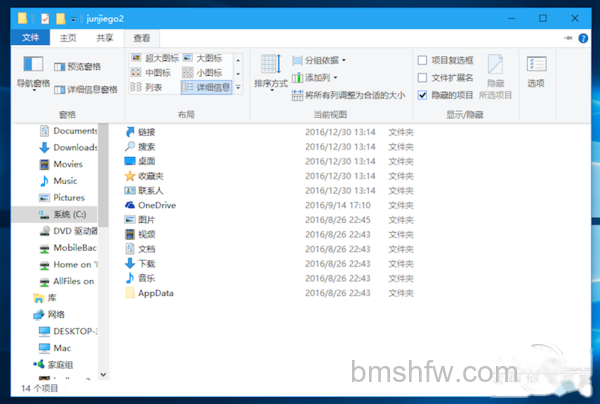Click the new folder icon in title bar
600x404 pixels.
[x=60, y=18]
